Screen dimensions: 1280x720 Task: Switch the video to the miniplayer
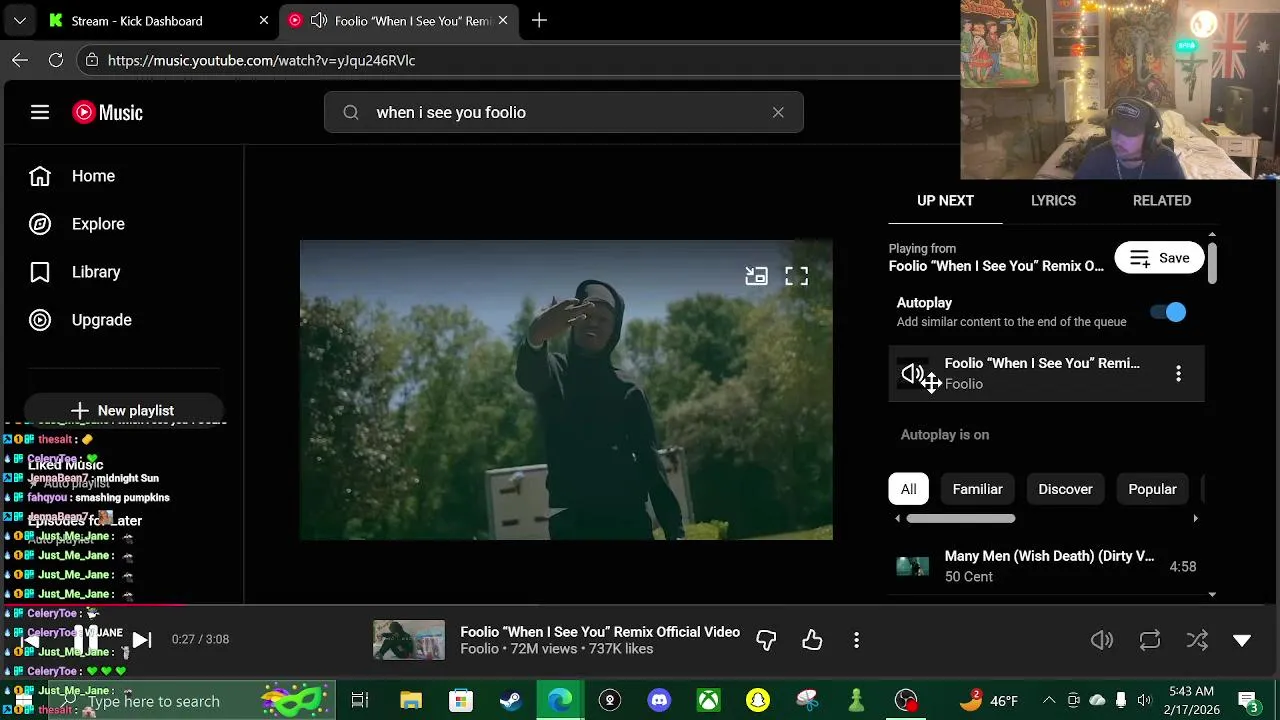point(756,276)
